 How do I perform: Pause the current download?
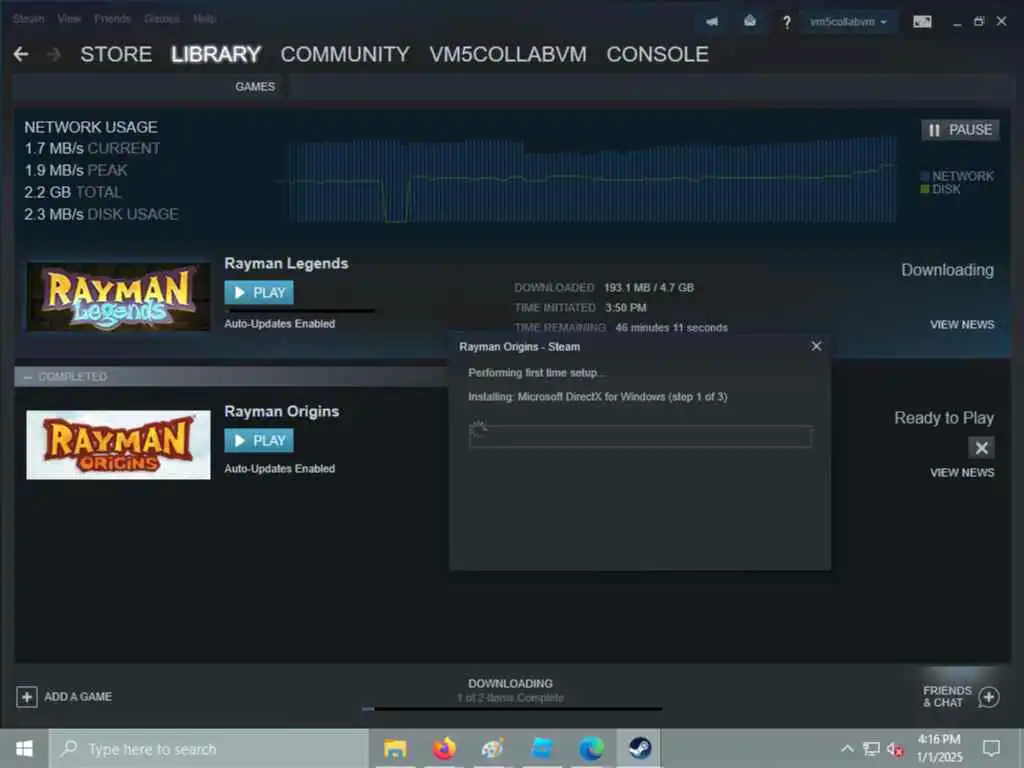960,130
